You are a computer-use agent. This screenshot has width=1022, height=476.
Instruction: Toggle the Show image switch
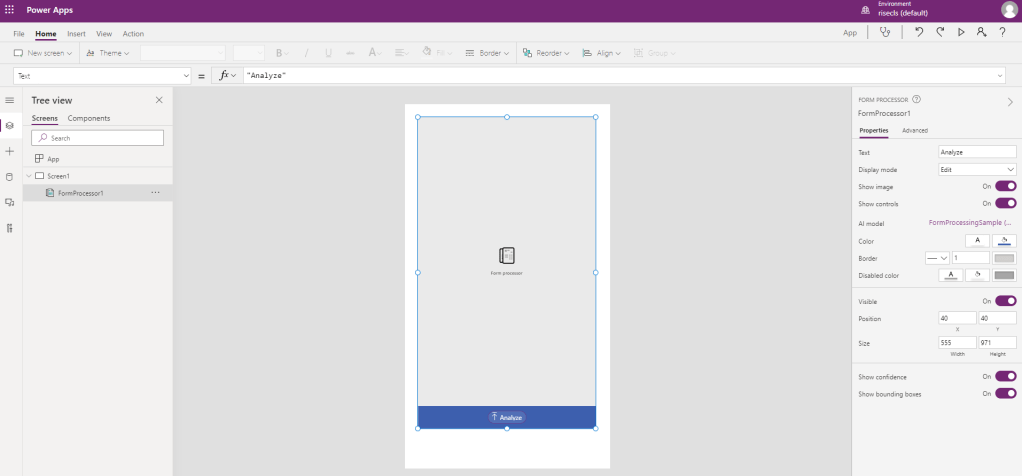pyautogui.click(x=1005, y=186)
